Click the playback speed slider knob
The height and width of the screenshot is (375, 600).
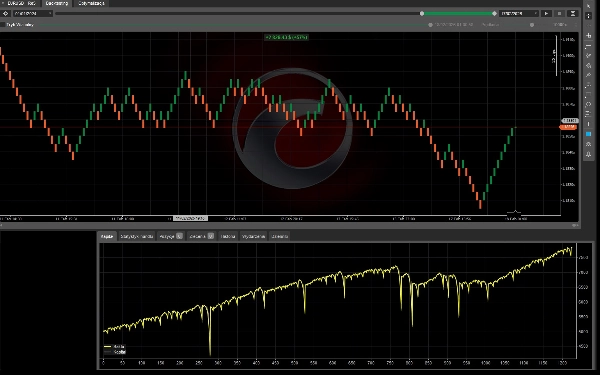tap(532, 25)
